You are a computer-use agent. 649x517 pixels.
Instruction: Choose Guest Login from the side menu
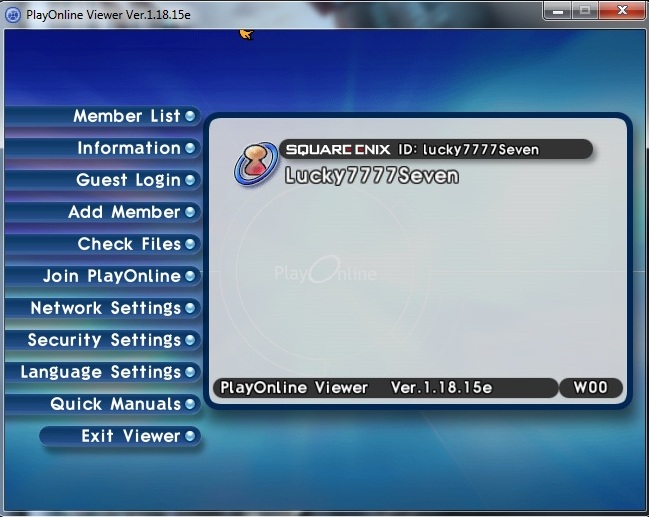click(128, 180)
